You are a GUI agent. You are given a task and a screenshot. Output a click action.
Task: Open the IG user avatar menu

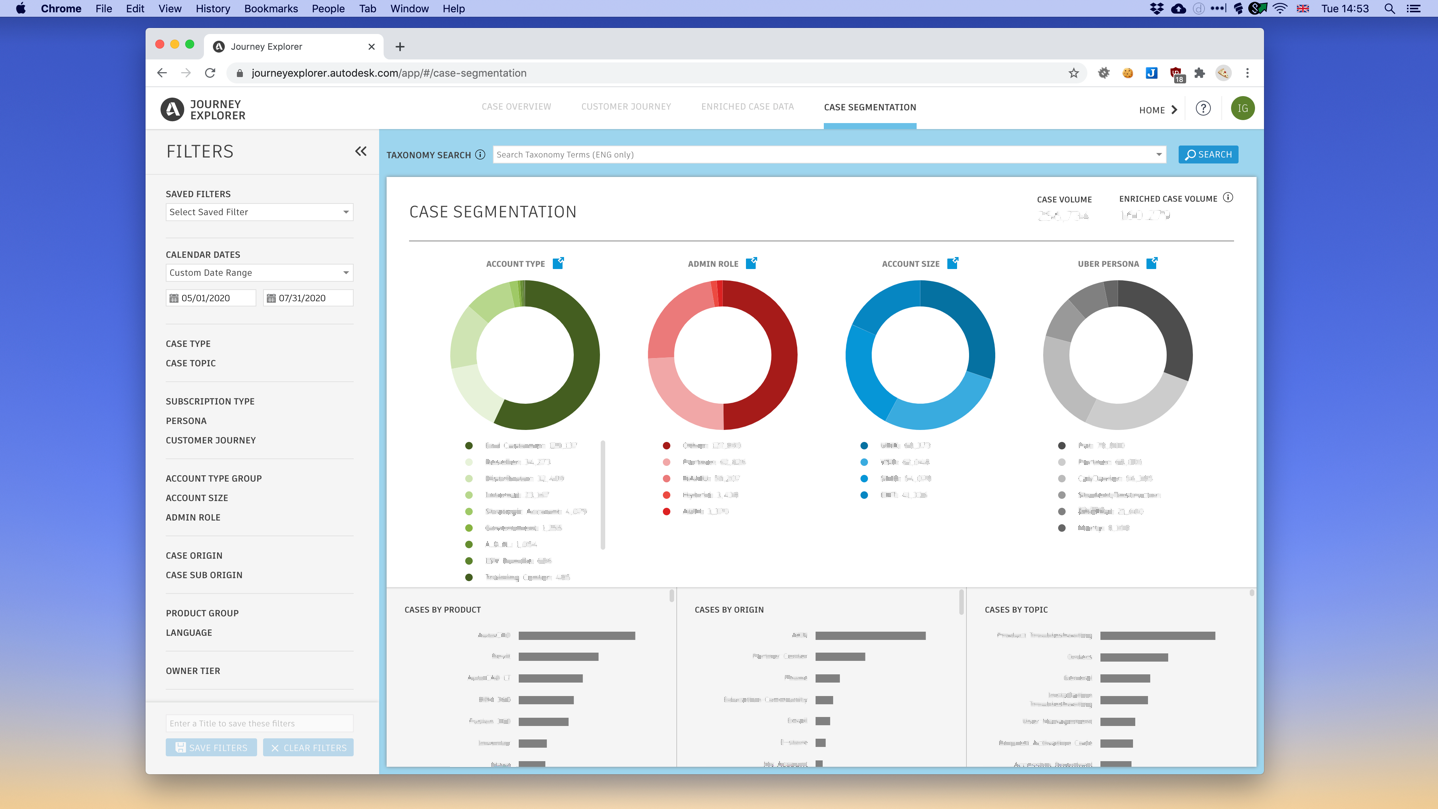pyautogui.click(x=1243, y=108)
